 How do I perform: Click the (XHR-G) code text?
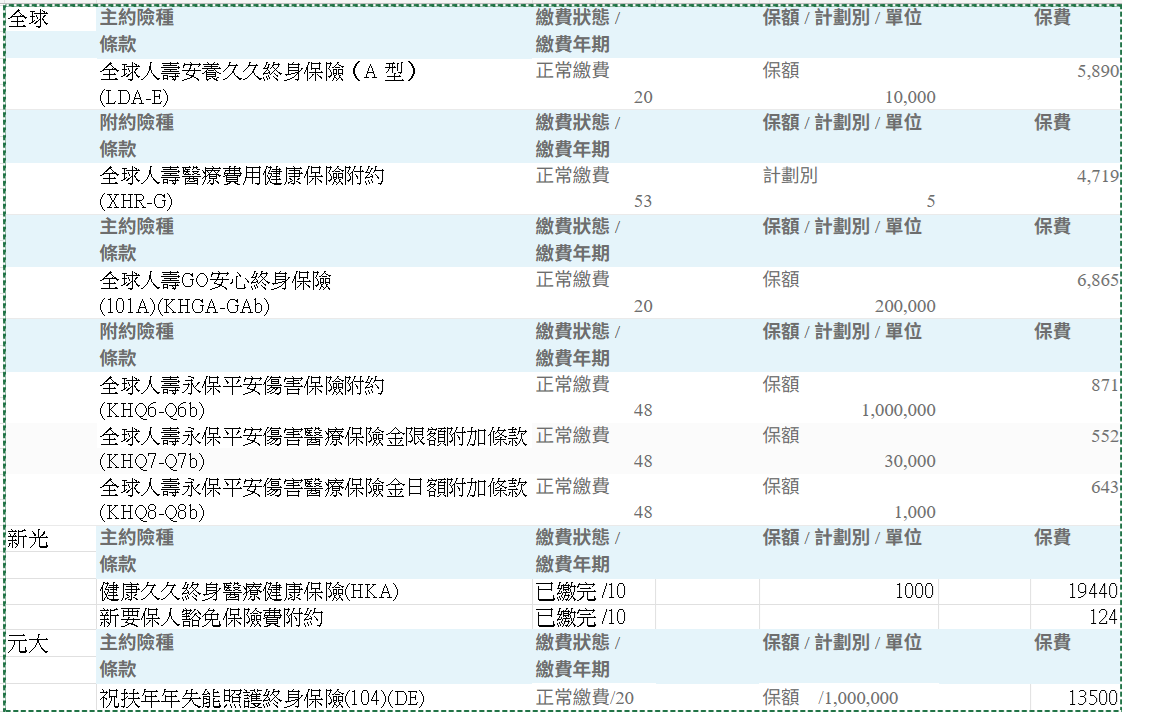136,201
